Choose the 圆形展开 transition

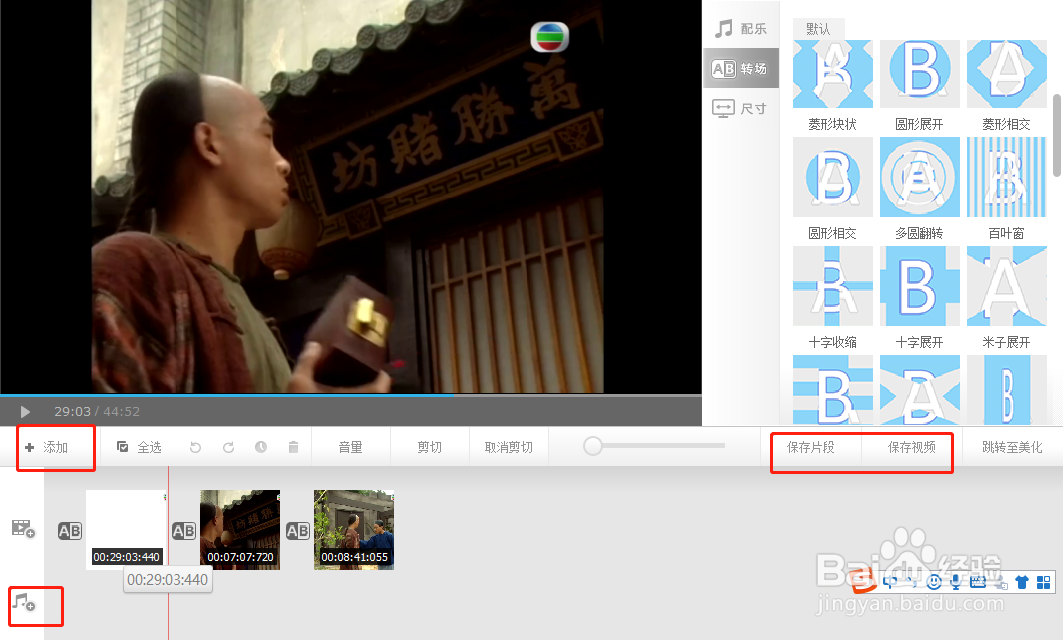point(919,74)
